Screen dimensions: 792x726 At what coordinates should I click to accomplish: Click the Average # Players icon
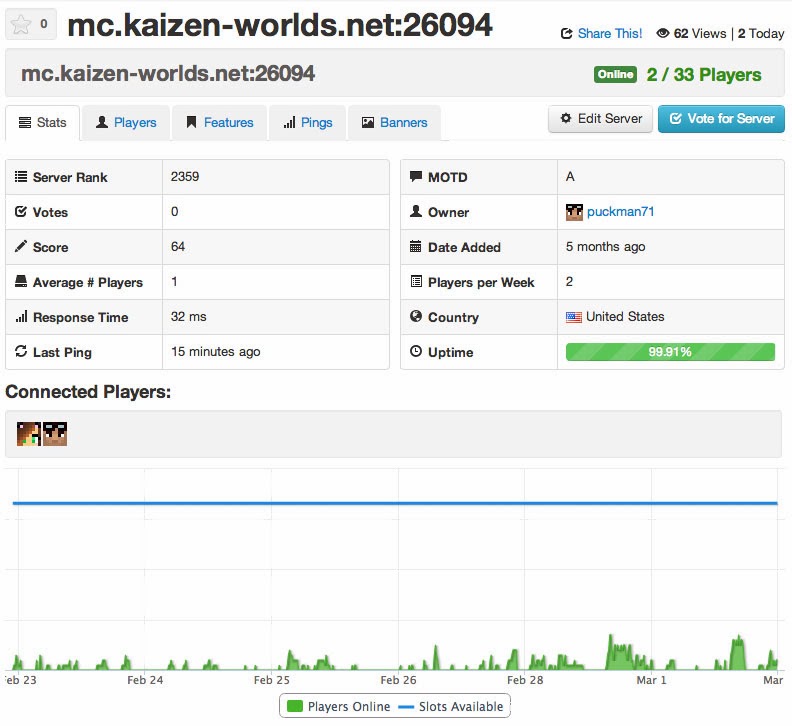click(21, 281)
